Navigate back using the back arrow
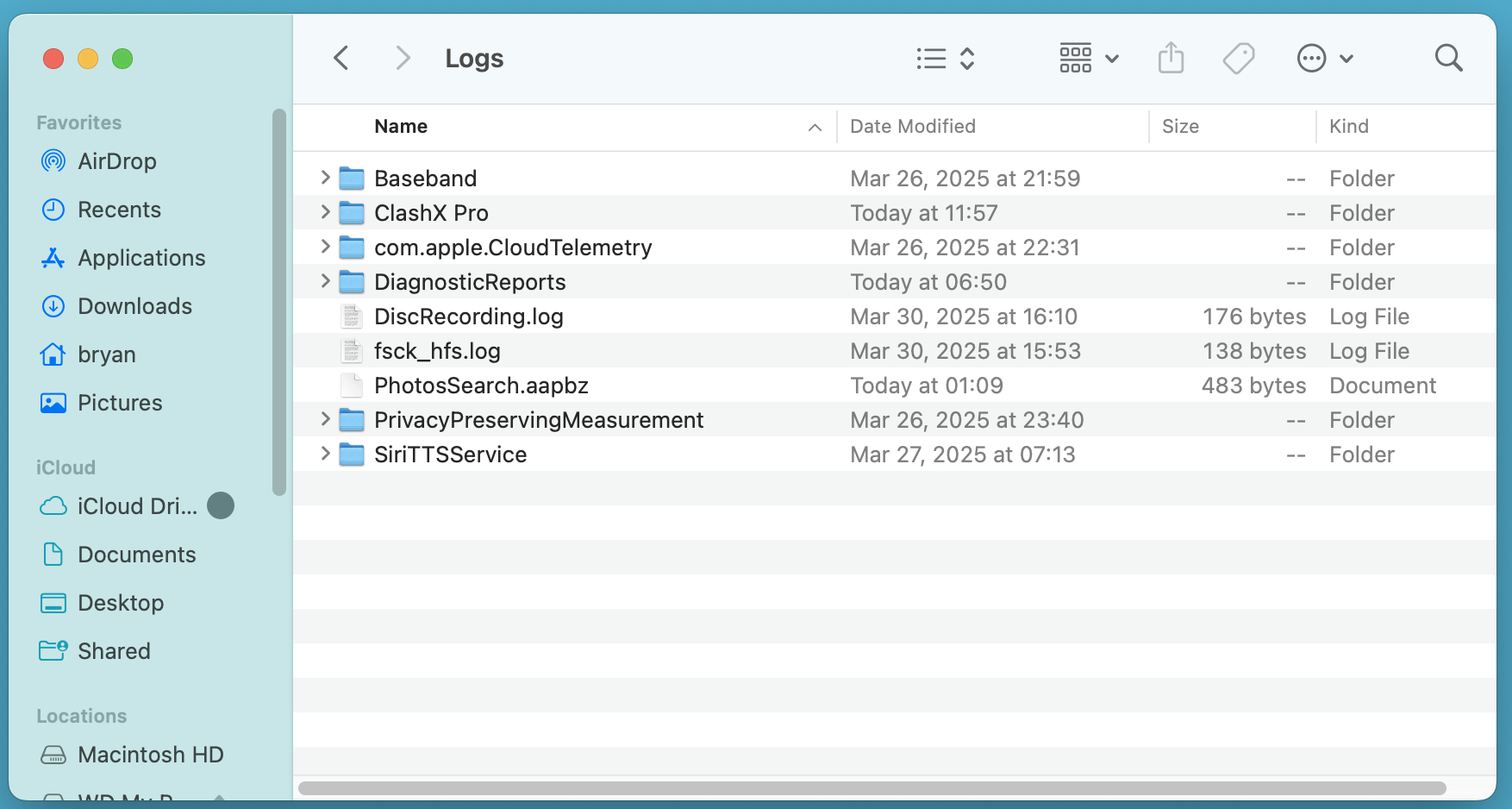The height and width of the screenshot is (809, 1512). [x=341, y=58]
